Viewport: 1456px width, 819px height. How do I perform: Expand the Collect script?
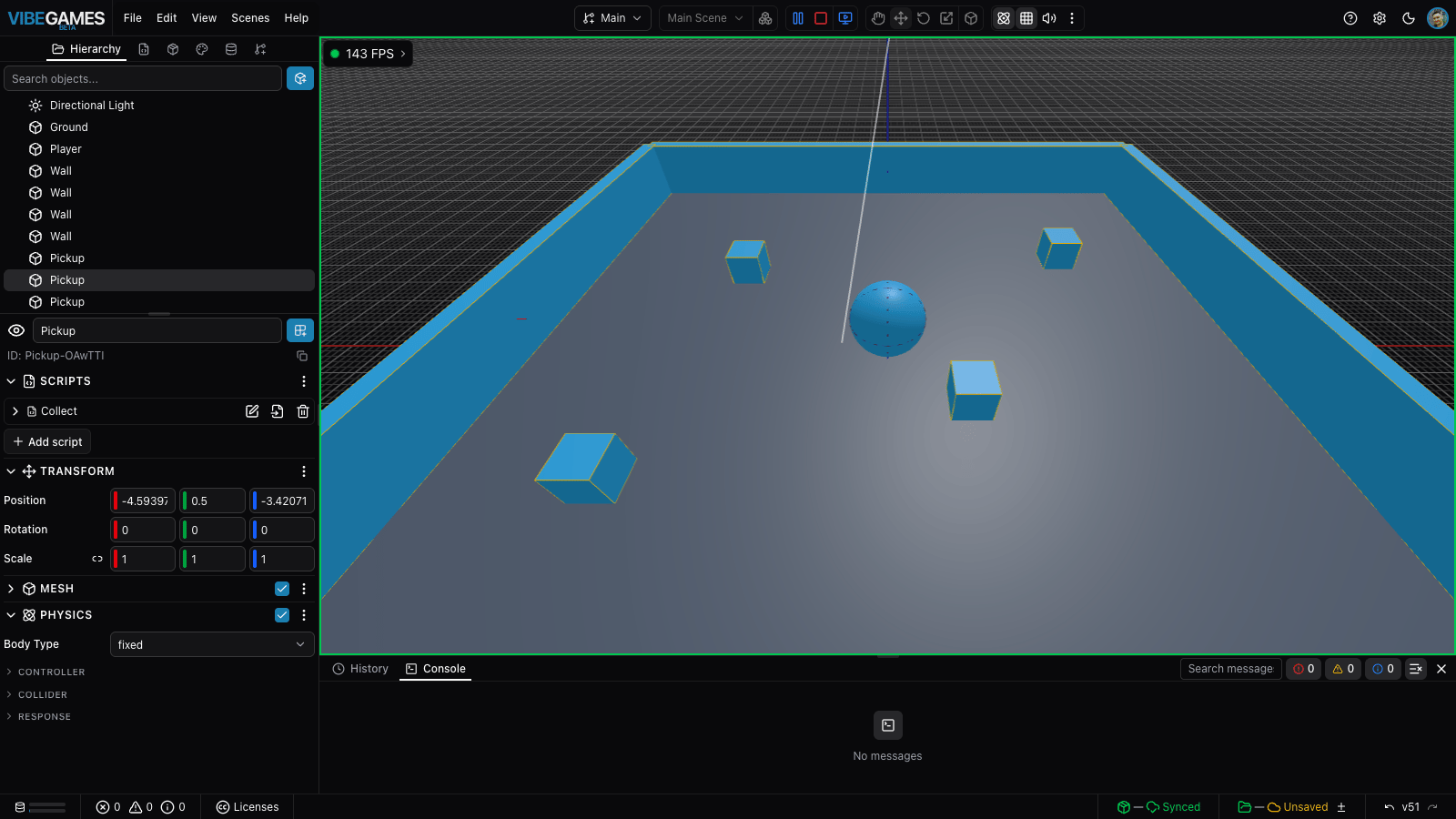tap(15, 411)
